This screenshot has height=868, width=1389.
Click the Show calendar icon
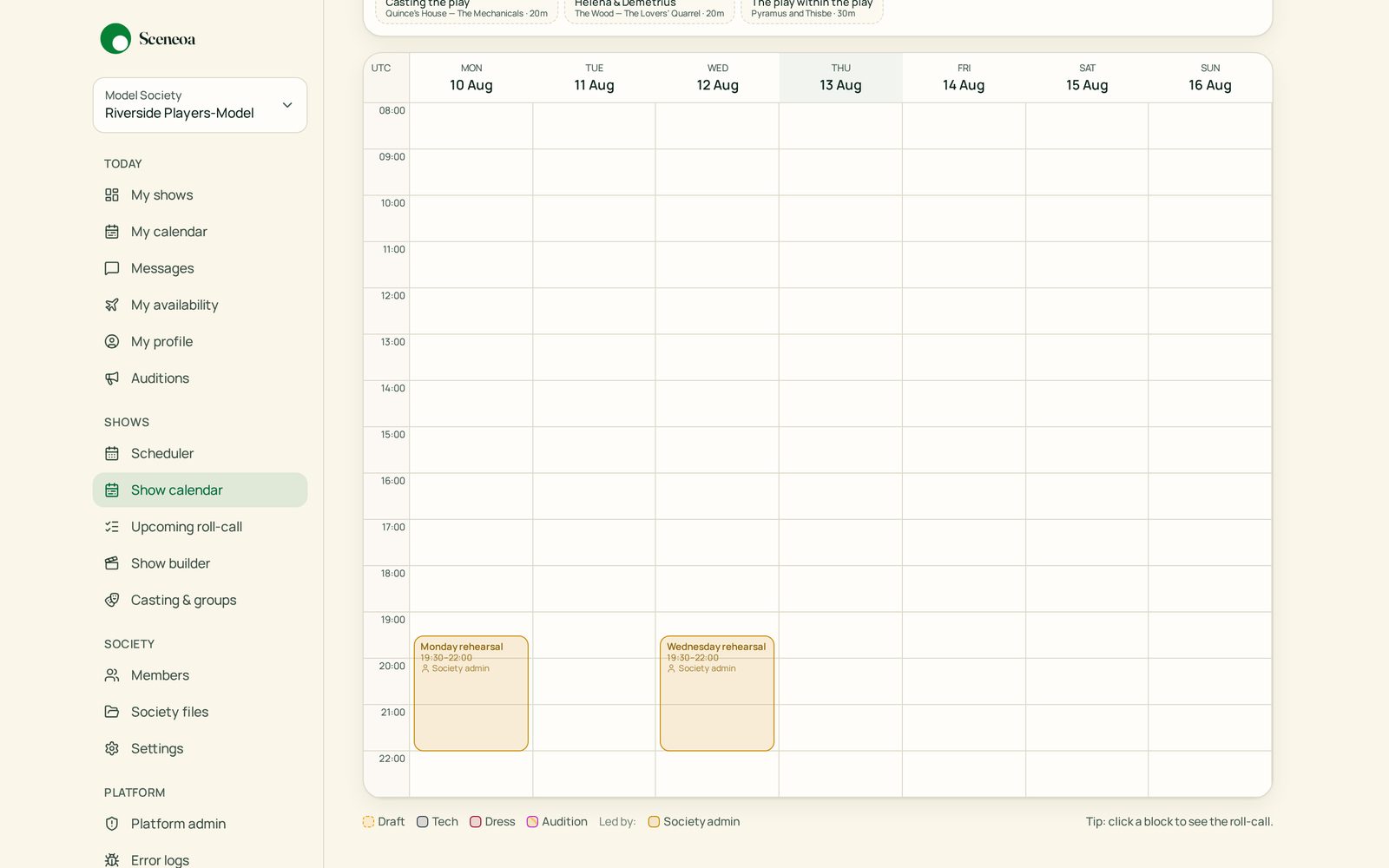[112, 490]
